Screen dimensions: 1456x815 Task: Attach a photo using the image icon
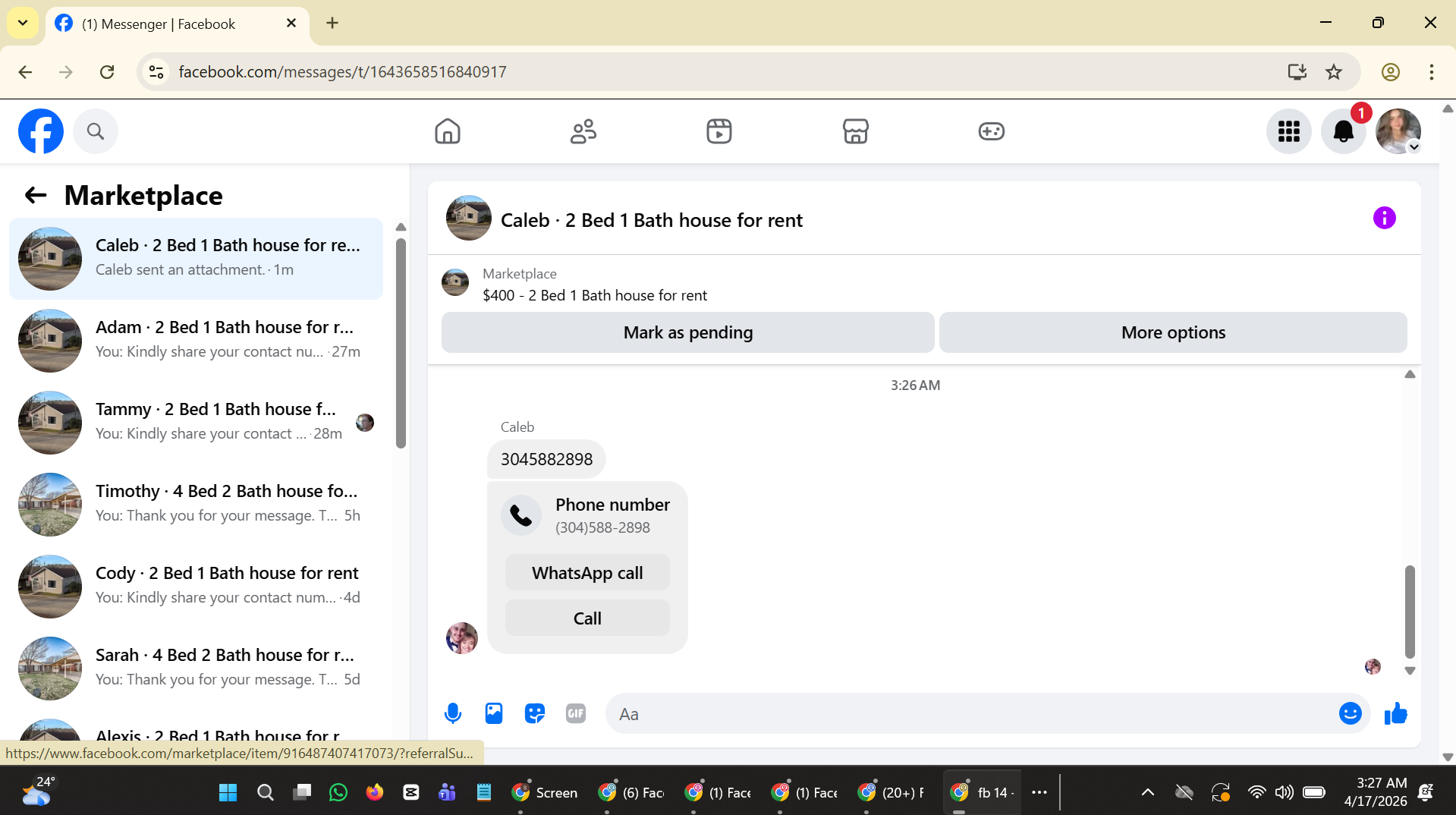coord(494,713)
